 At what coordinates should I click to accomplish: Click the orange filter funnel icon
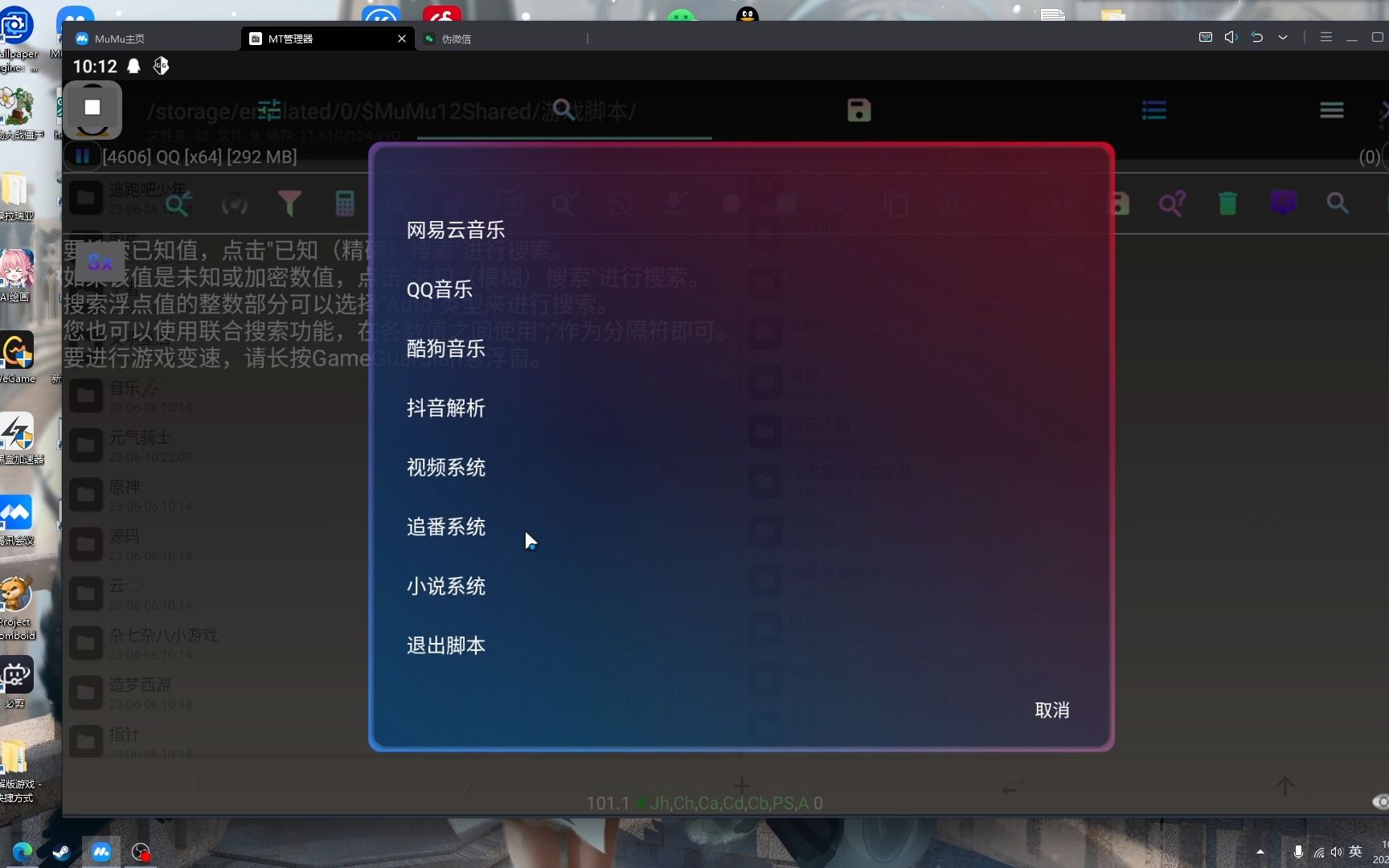(289, 204)
